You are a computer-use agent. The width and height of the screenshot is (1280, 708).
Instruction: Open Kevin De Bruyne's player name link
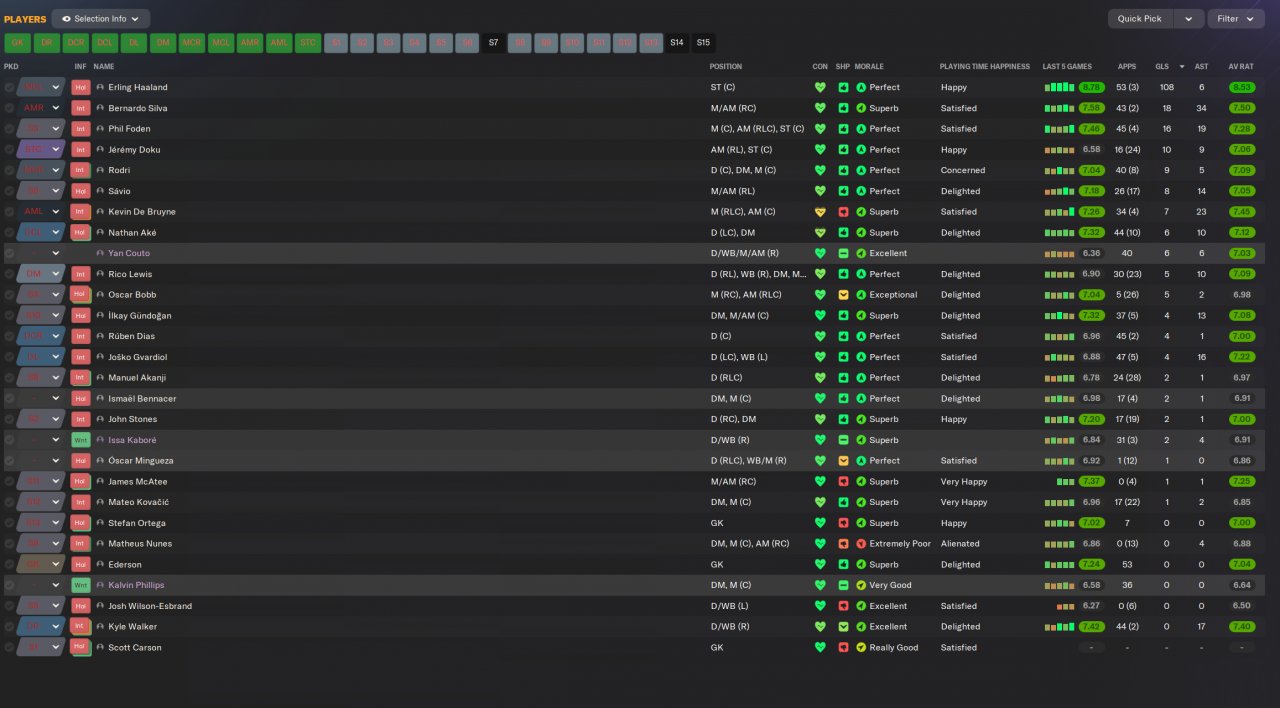click(142, 212)
